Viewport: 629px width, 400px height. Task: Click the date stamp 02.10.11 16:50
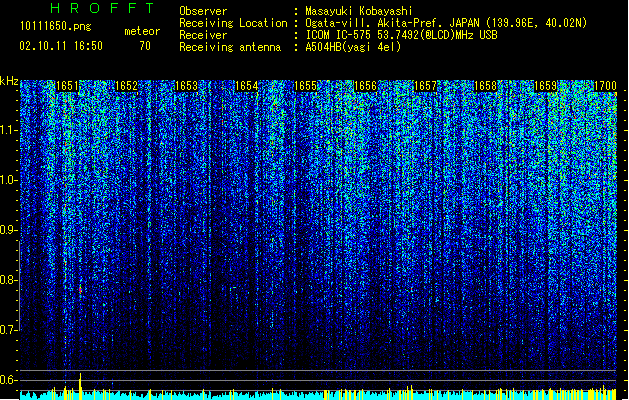[61, 46]
